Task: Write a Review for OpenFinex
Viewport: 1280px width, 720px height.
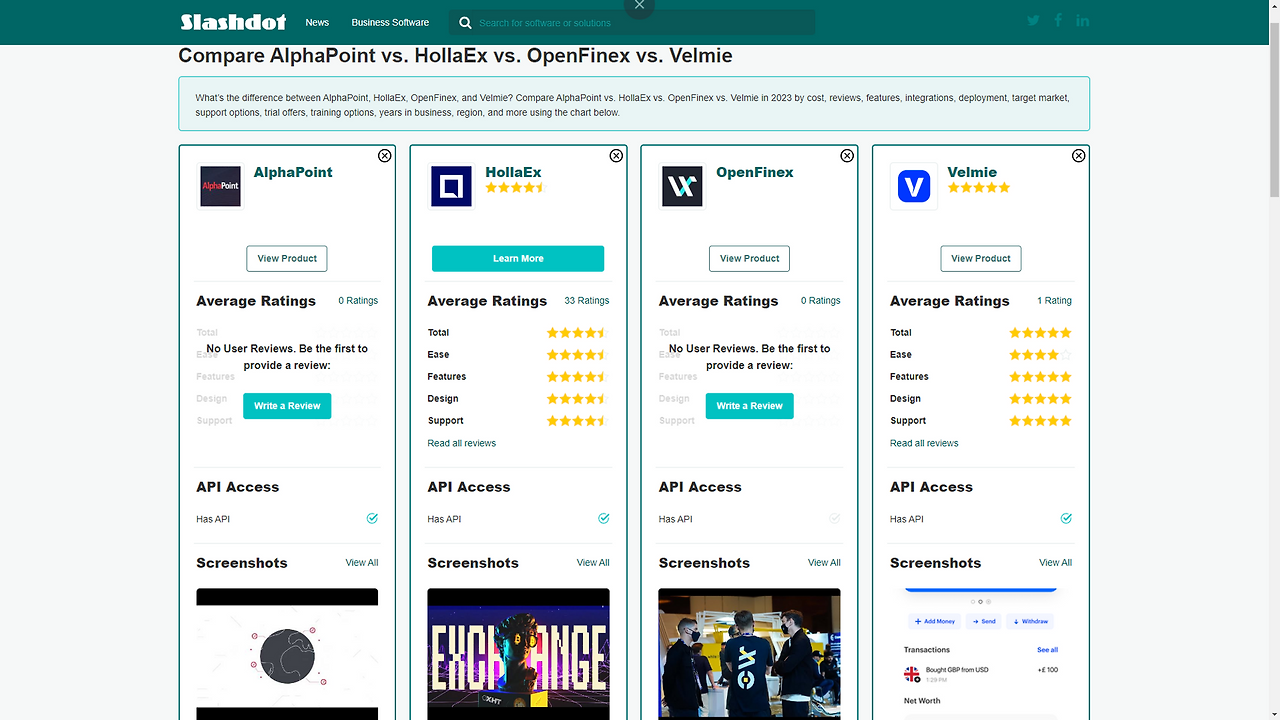Action: pyautogui.click(x=749, y=406)
